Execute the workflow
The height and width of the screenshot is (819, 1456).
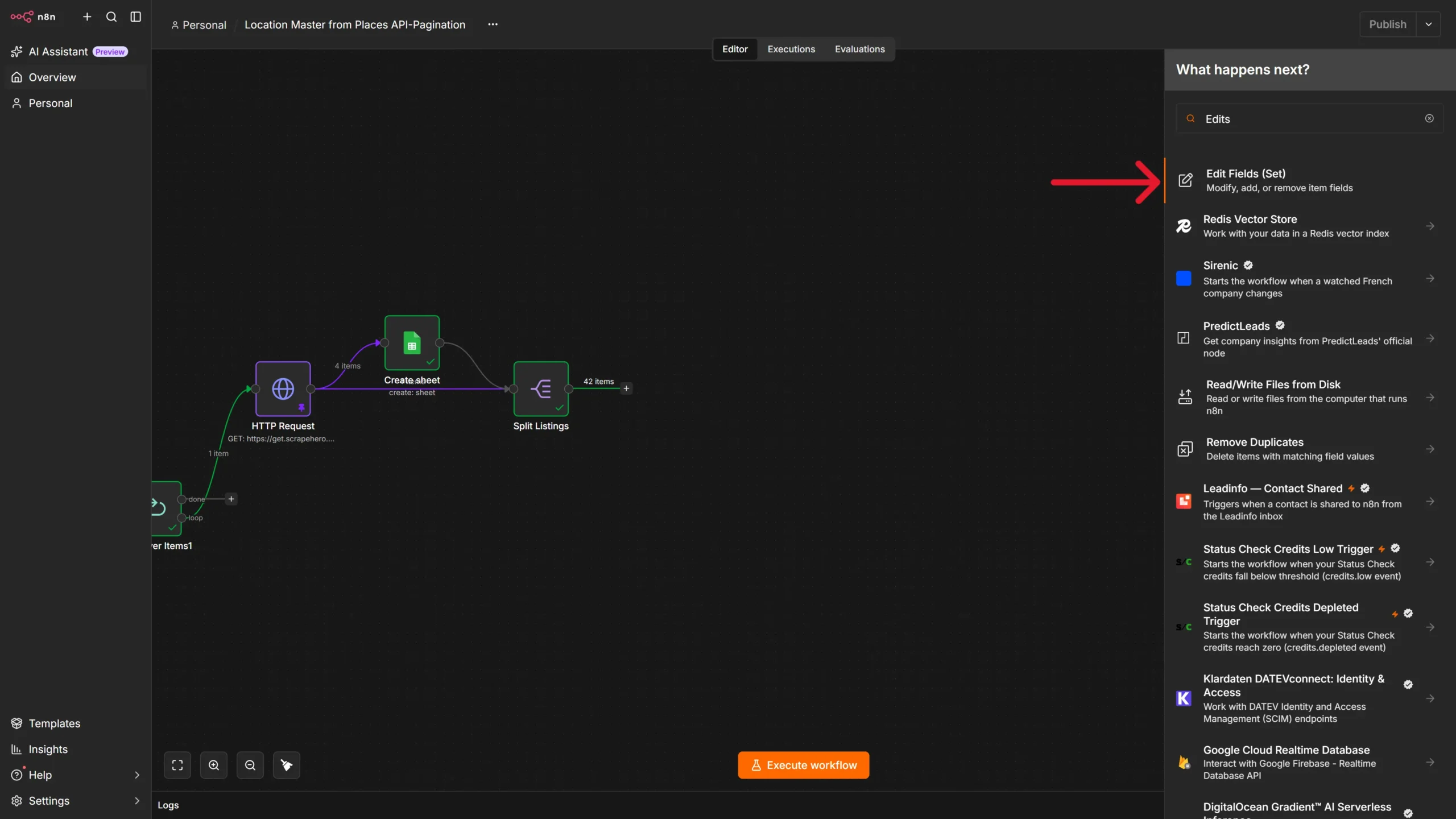pos(804,765)
